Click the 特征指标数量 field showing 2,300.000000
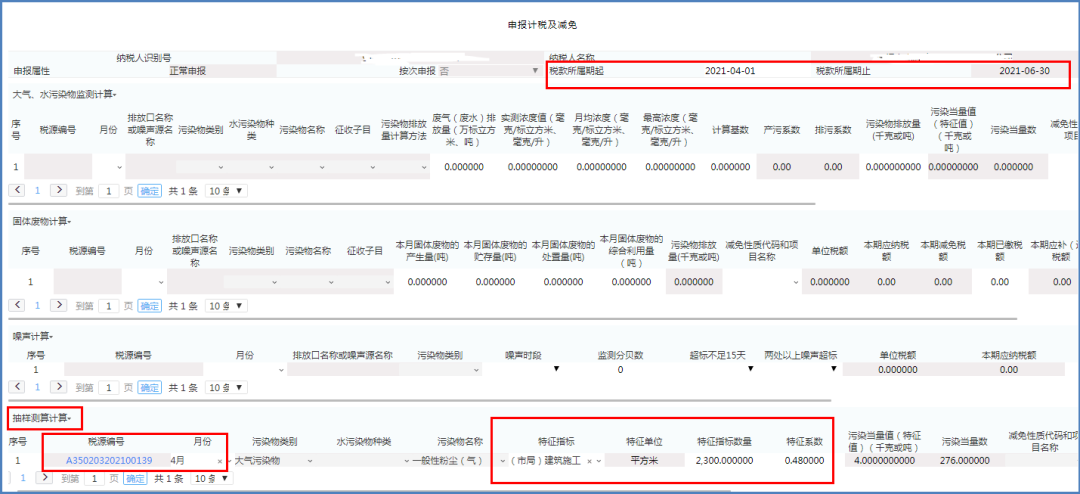The height and width of the screenshot is (494, 1080). pyautogui.click(x=724, y=461)
